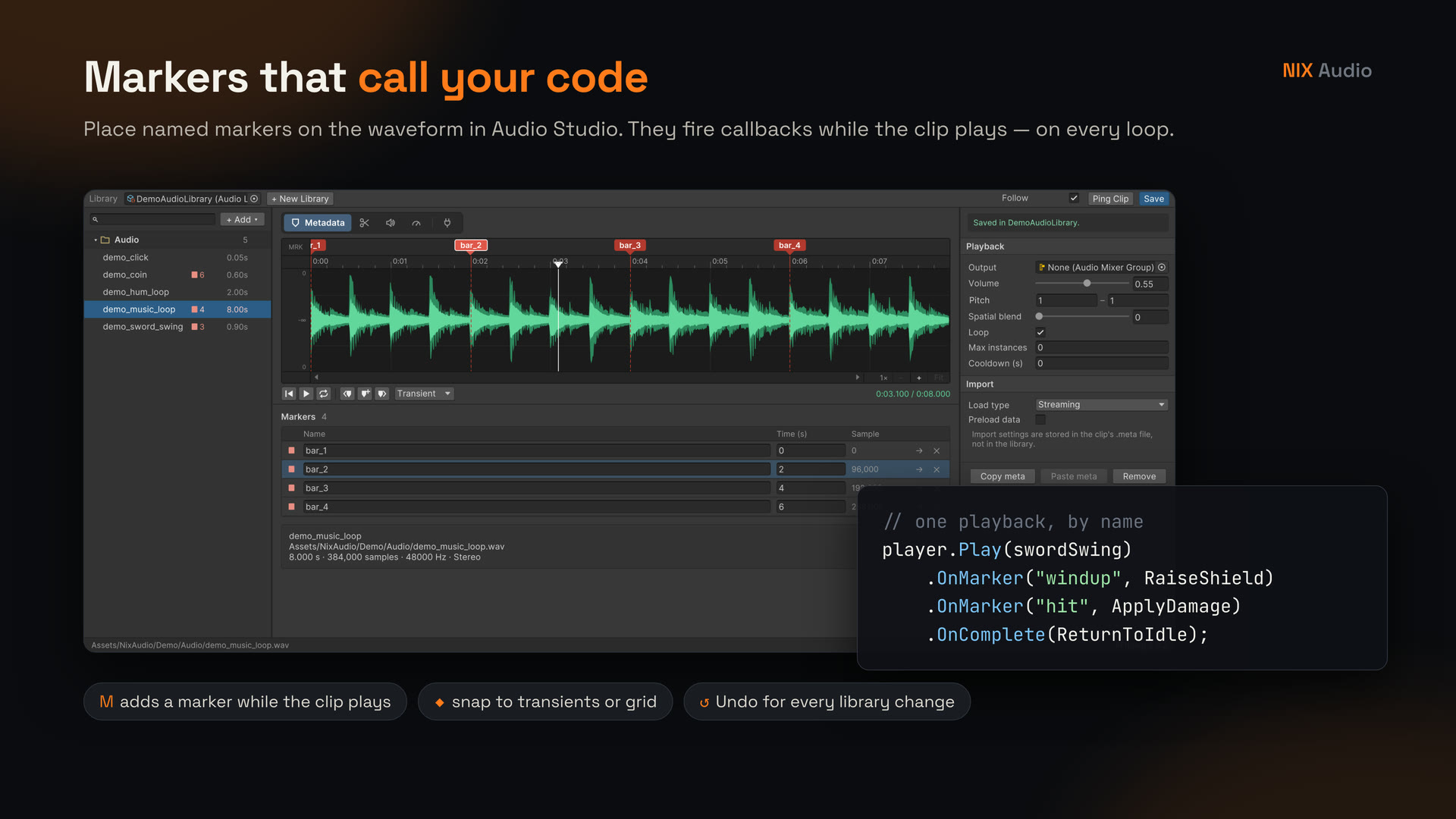Image resolution: width=1456 pixels, height=819 pixels.
Task: Open the object picker for Output mixer group
Action: [1162, 267]
